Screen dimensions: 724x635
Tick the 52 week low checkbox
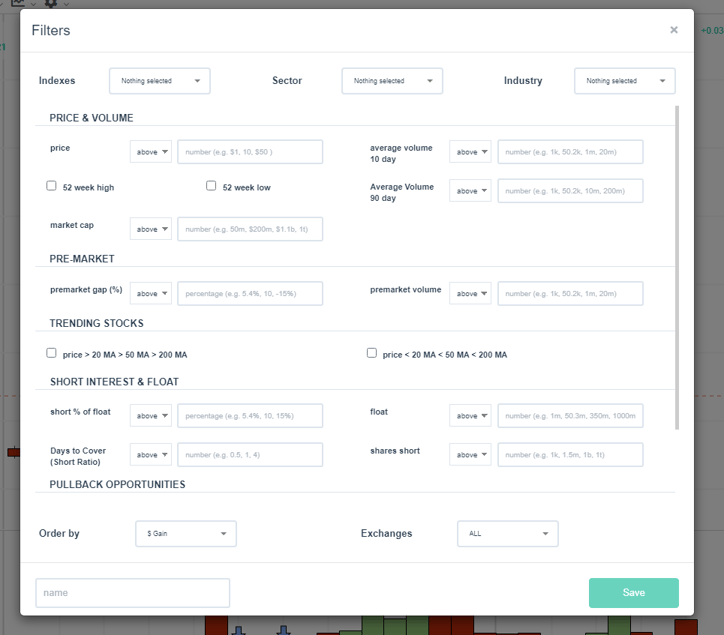(211, 186)
